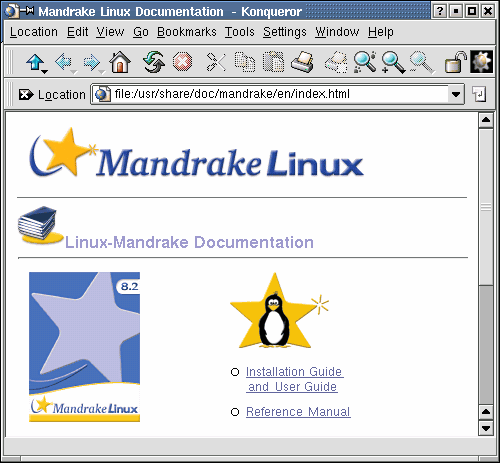Open the Settings menu
Image resolution: width=500 pixels, height=463 pixels.
285,32
